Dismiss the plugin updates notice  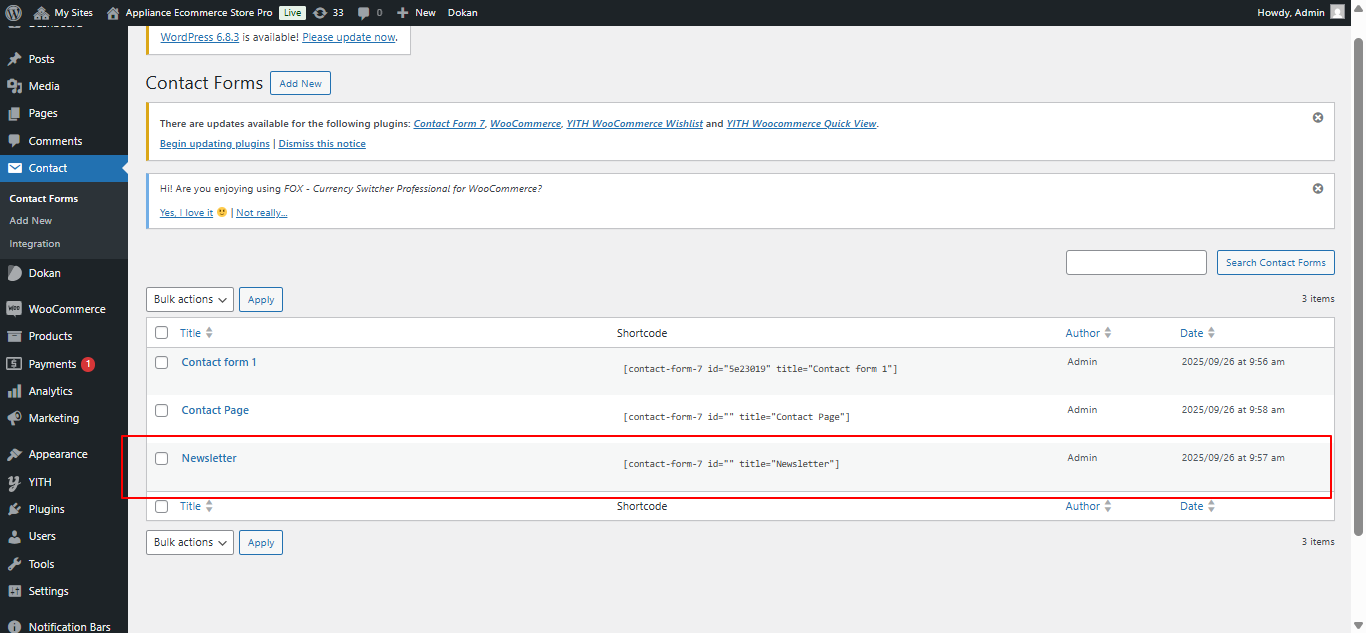point(1317,118)
